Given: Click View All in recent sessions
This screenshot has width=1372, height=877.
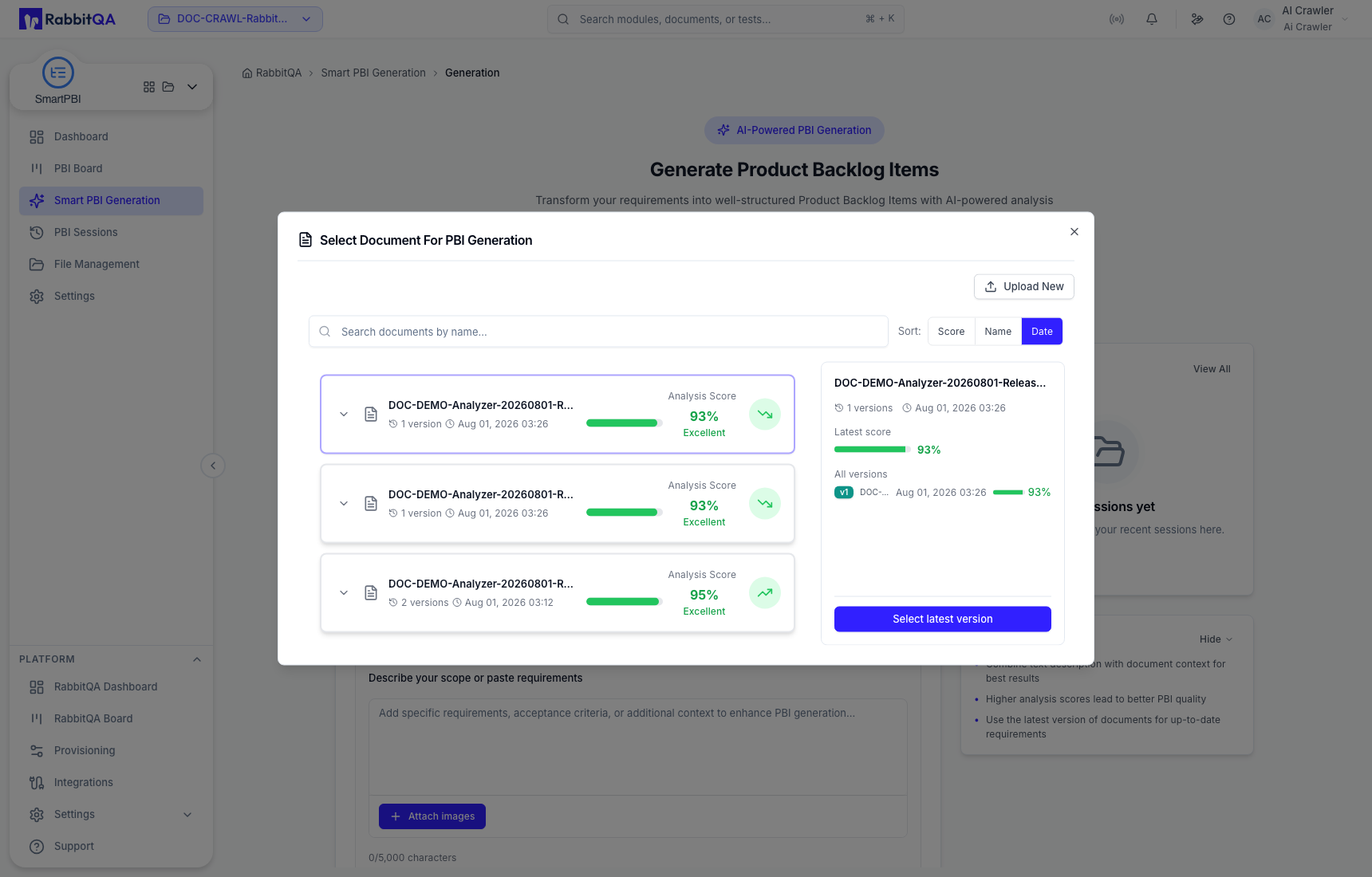Looking at the screenshot, I should 1212,369.
